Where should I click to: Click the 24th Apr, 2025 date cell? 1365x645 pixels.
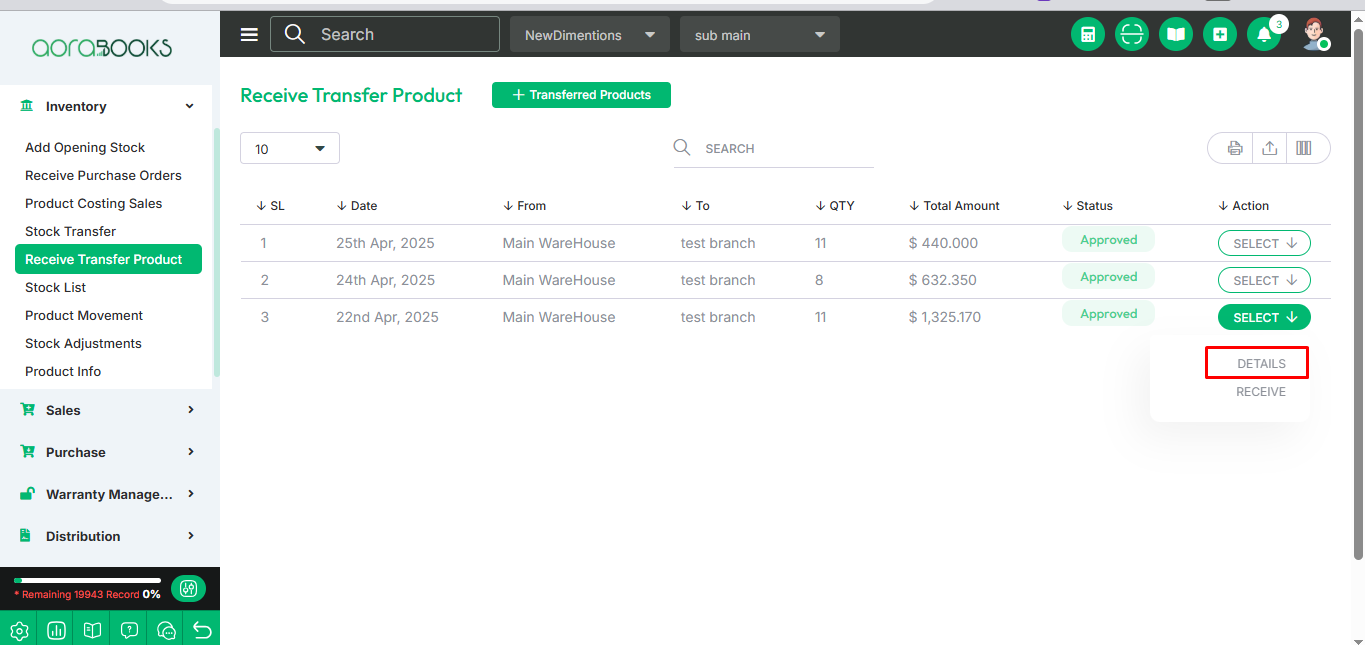(x=385, y=280)
